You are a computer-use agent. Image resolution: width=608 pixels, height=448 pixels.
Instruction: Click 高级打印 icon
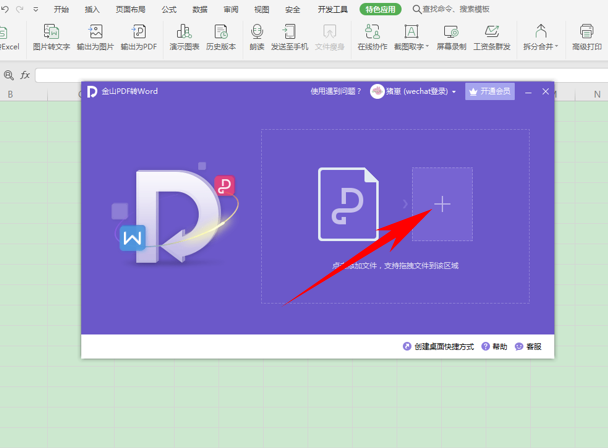[587, 38]
